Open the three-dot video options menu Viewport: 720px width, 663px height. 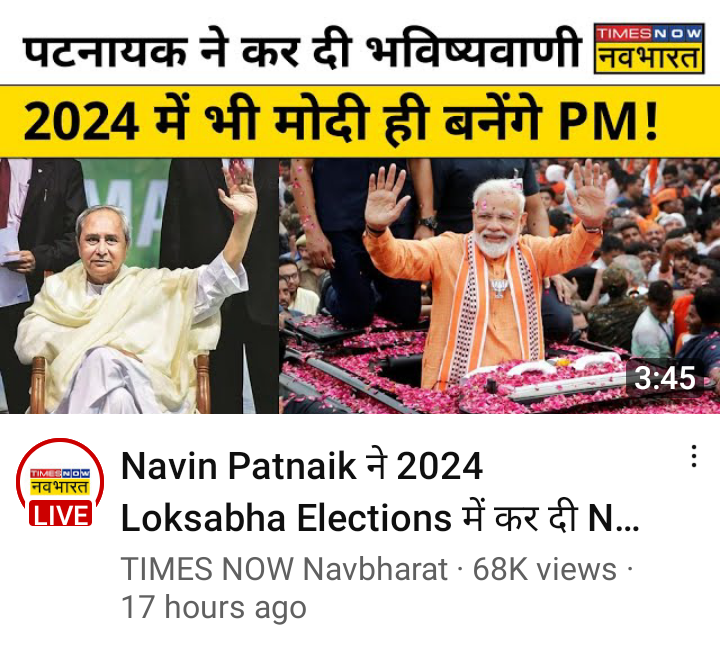pos(694,456)
